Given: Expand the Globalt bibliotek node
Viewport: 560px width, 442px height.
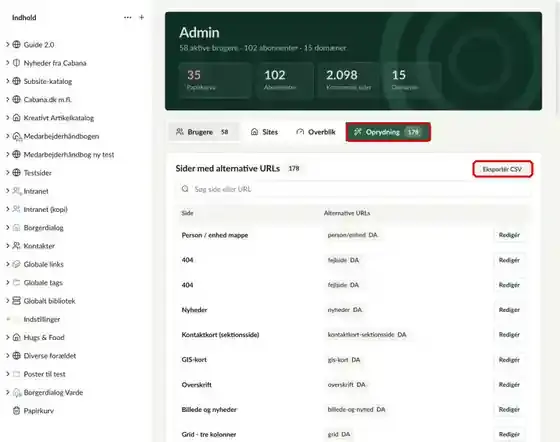Looking at the screenshot, I should (8, 301).
